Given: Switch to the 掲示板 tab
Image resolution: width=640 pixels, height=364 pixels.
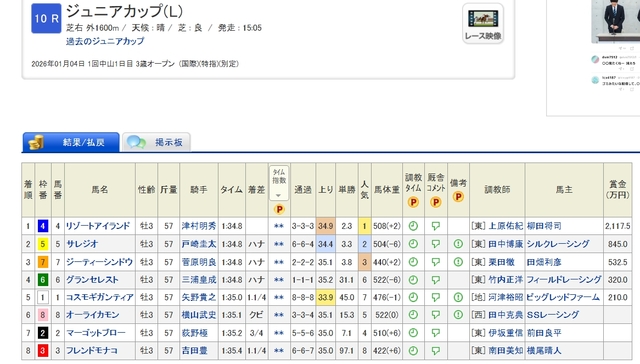Looking at the screenshot, I should tap(156, 142).
